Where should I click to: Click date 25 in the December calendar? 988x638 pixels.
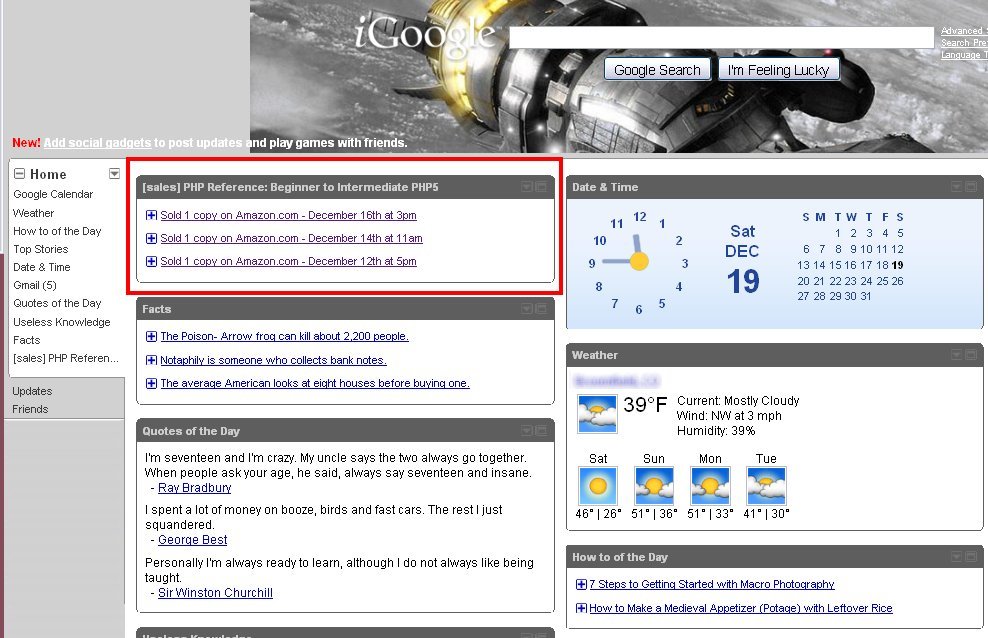tap(882, 281)
